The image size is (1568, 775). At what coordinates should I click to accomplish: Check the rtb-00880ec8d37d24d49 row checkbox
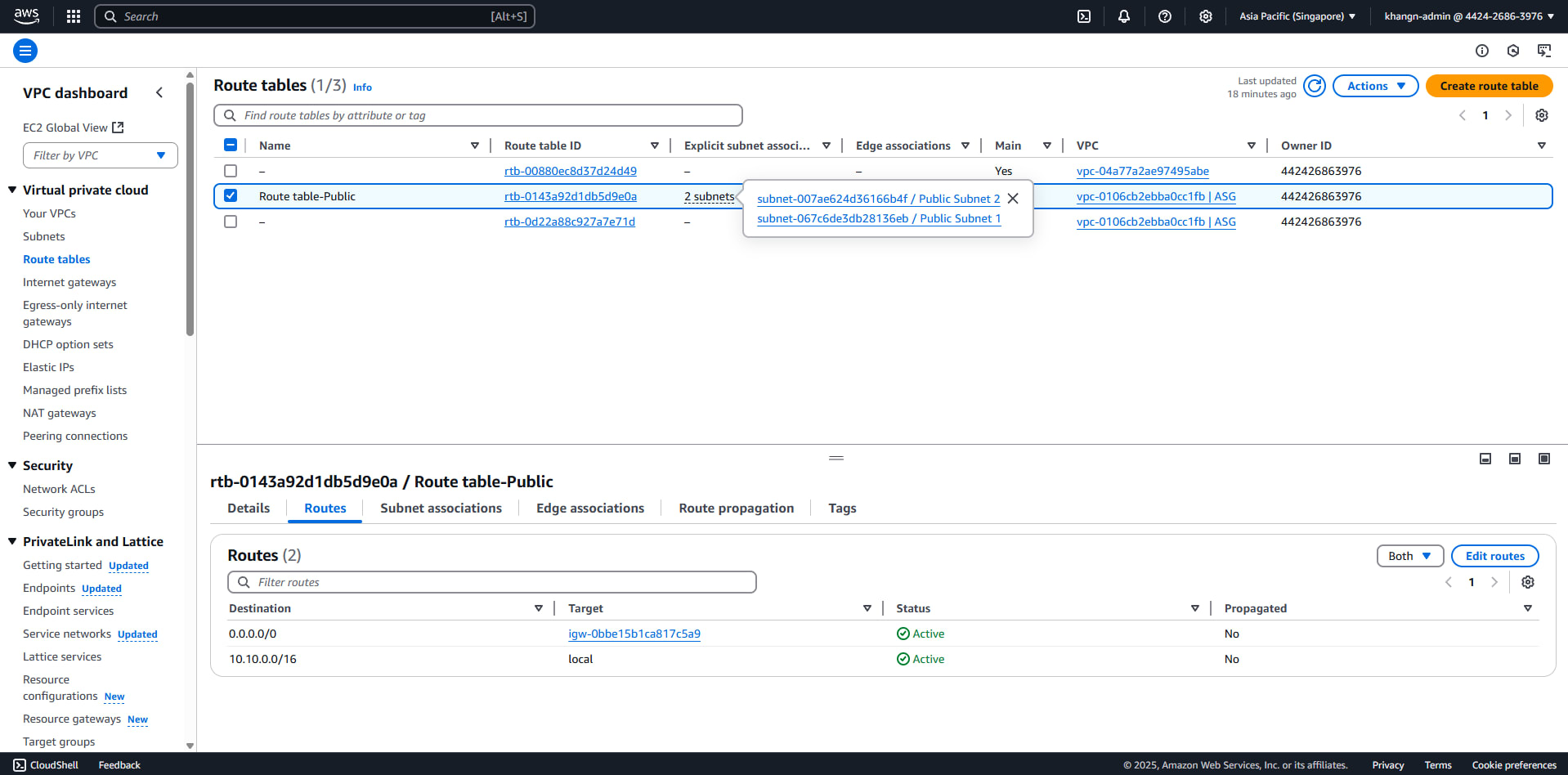coord(231,171)
